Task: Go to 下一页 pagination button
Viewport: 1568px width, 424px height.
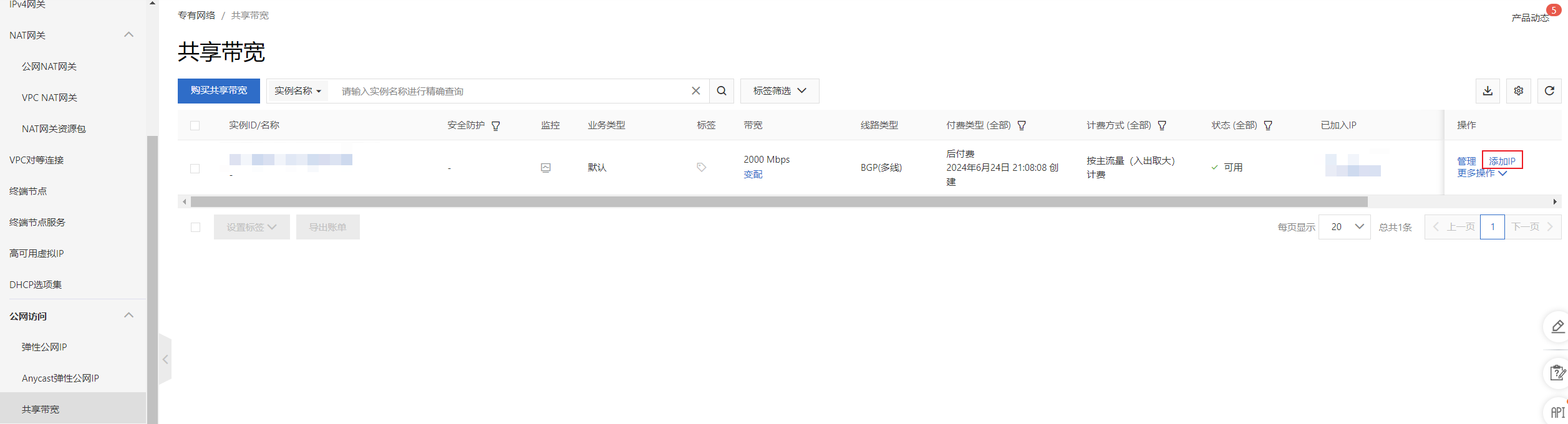Action: [x=1533, y=227]
